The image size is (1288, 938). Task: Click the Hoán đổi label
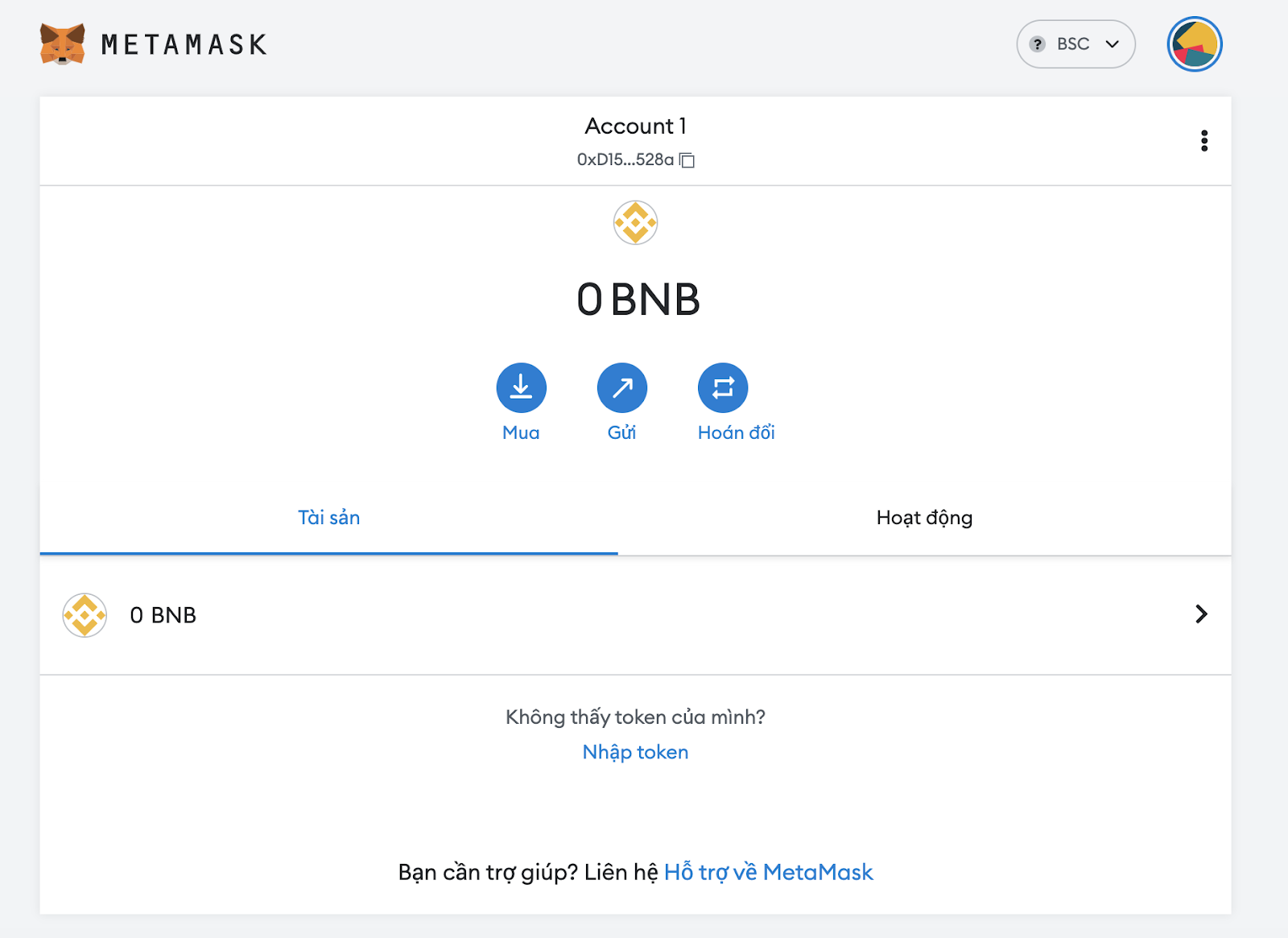coord(737,432)
